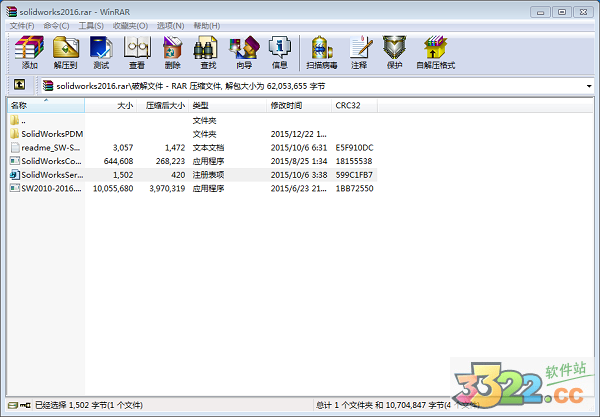Open the 文件(F) menu

click(x=22, y=26)
